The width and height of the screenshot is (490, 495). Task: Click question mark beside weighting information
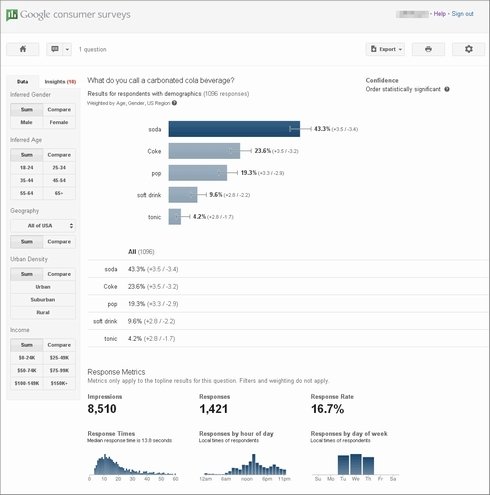coord(174,103)
